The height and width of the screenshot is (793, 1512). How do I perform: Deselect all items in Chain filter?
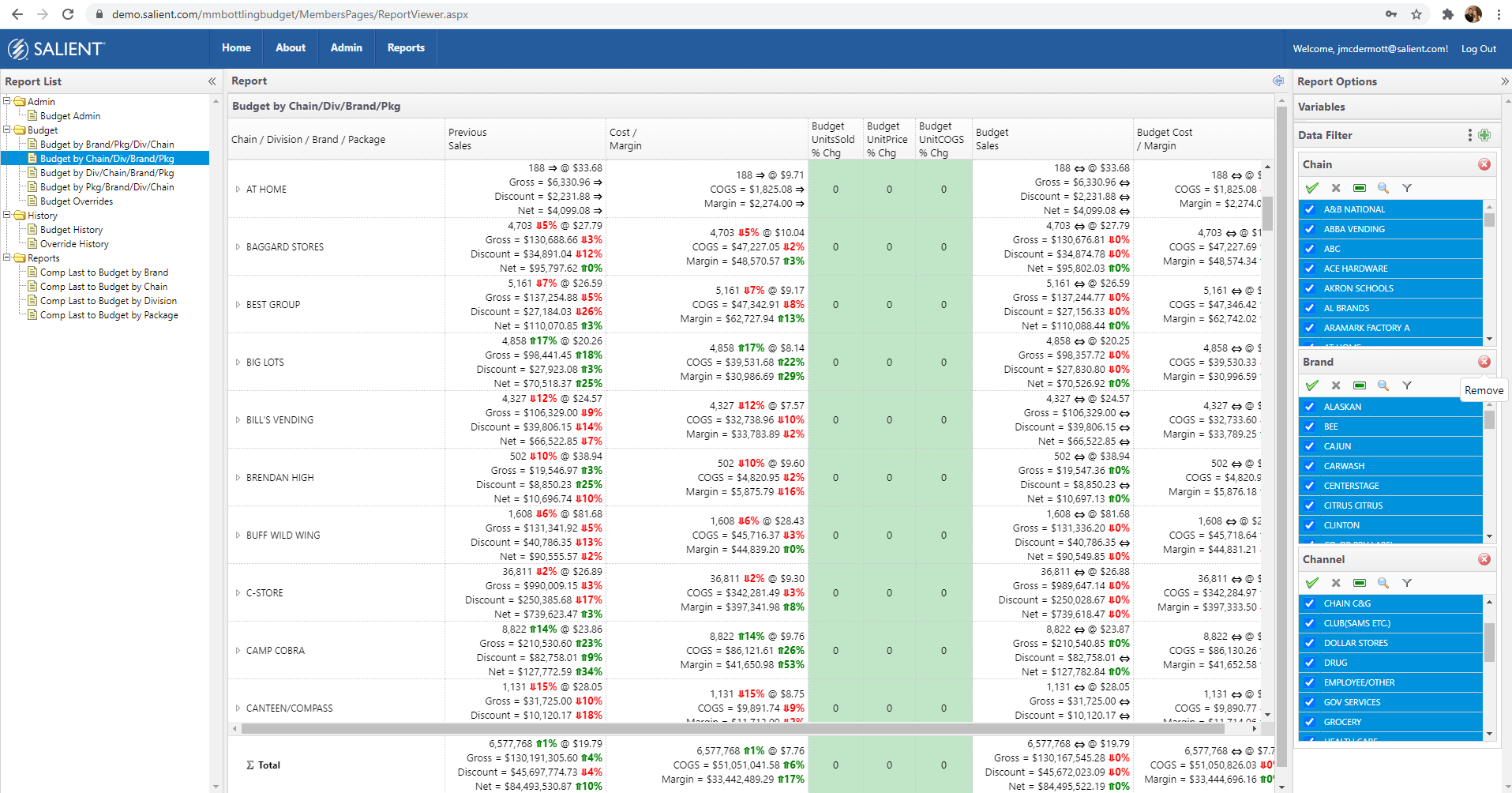click(1336, 188)
